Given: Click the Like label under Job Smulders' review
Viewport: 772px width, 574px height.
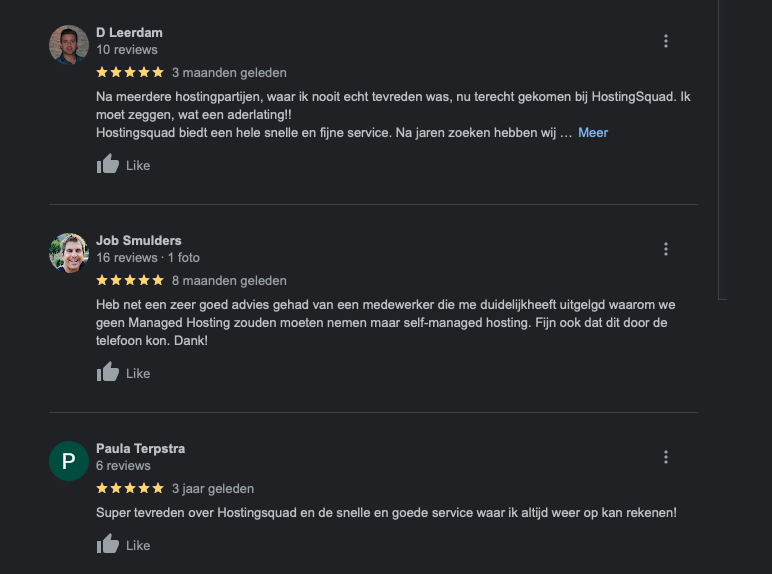Looking at the screenshot, I should point(138,374).
